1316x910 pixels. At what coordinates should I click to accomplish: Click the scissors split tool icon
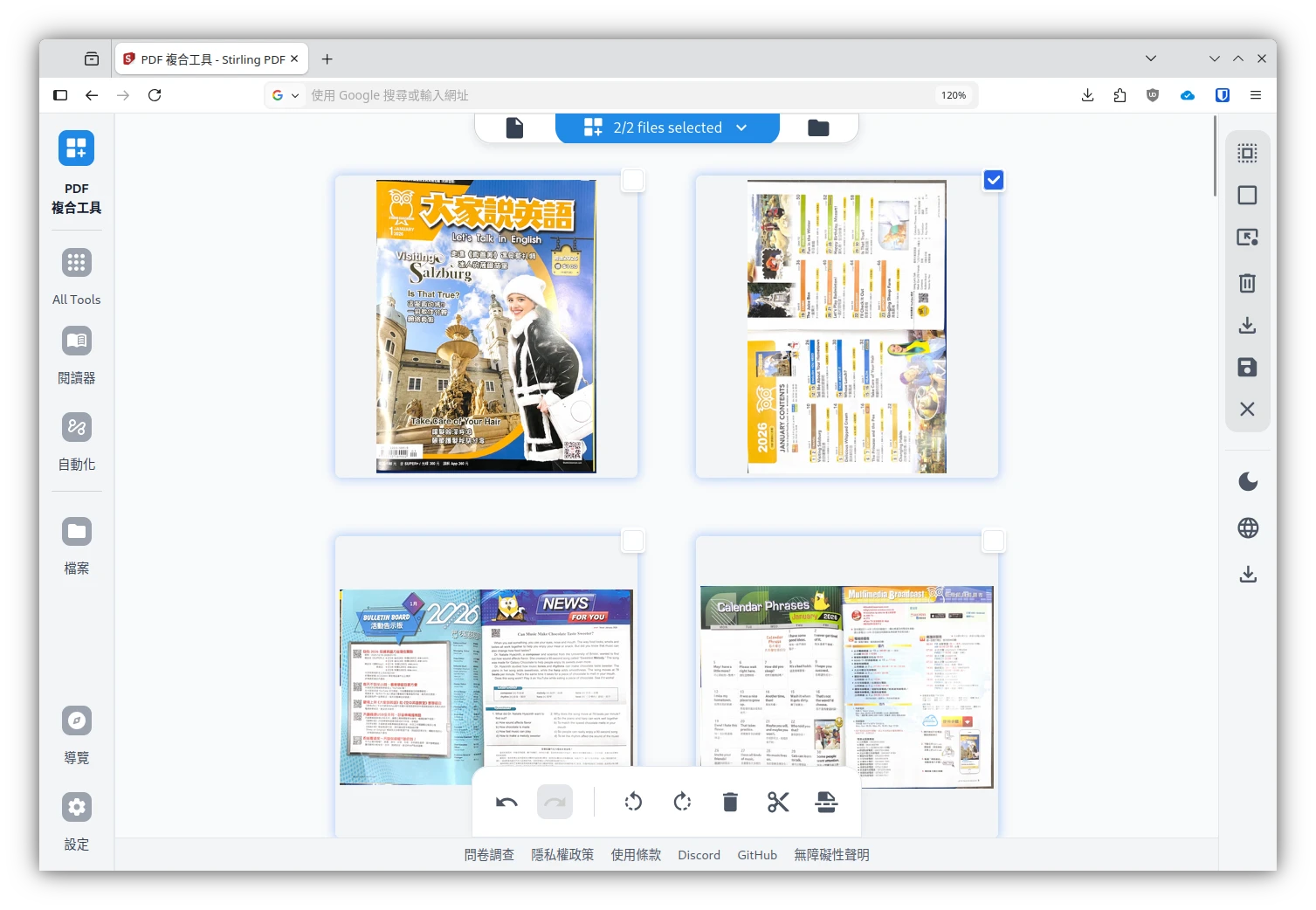tap(778, 802)
